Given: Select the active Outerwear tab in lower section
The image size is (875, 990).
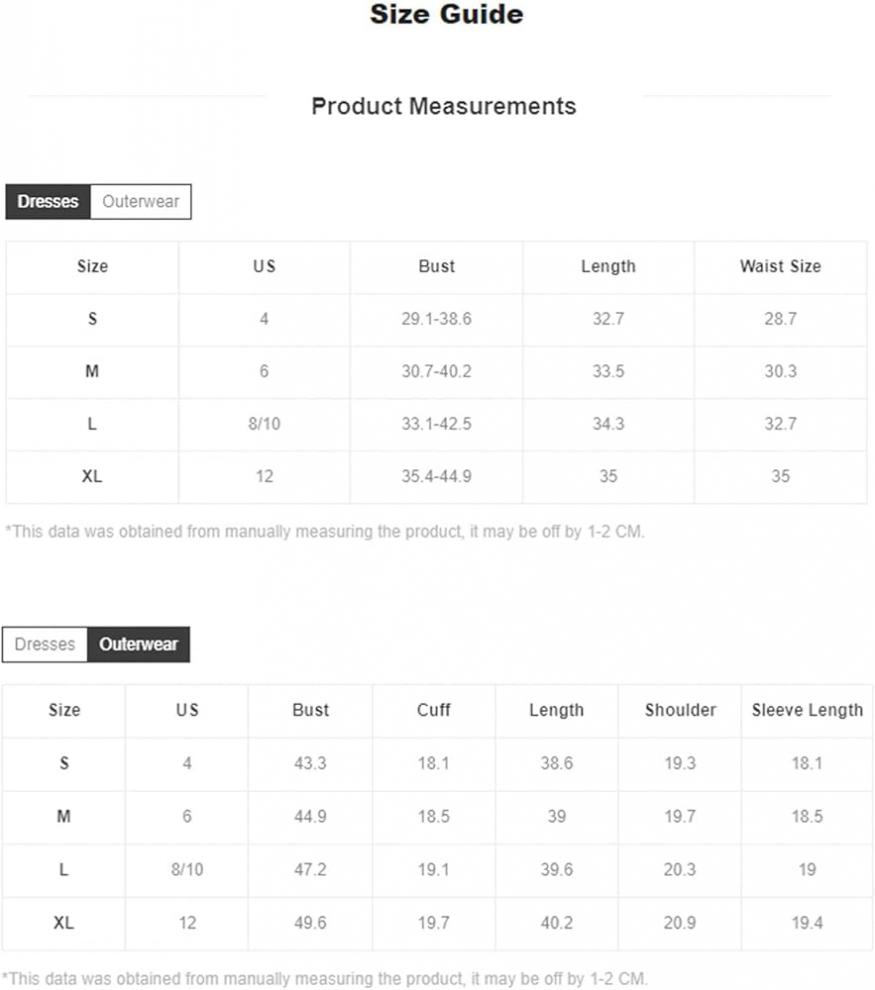Looking at the screenshot, I should pyautogui.click(x=138, y=644).
